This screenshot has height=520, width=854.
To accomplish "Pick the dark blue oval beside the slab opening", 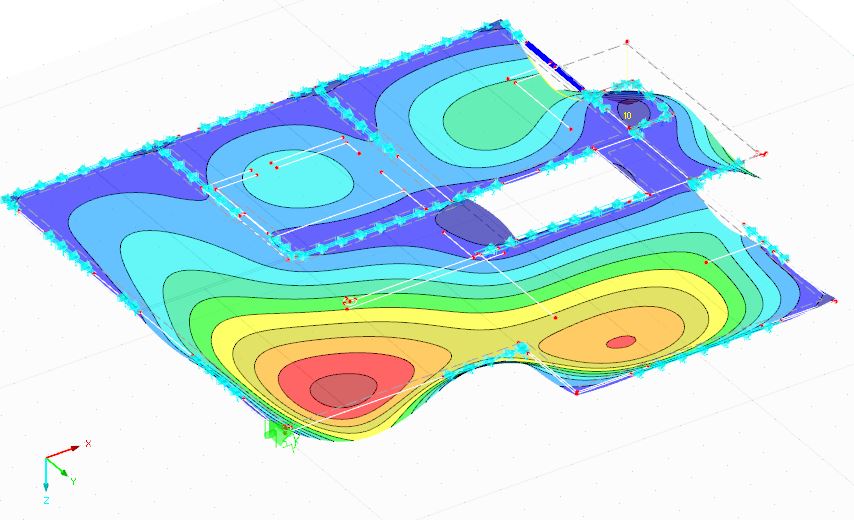I will coord(474,223).
